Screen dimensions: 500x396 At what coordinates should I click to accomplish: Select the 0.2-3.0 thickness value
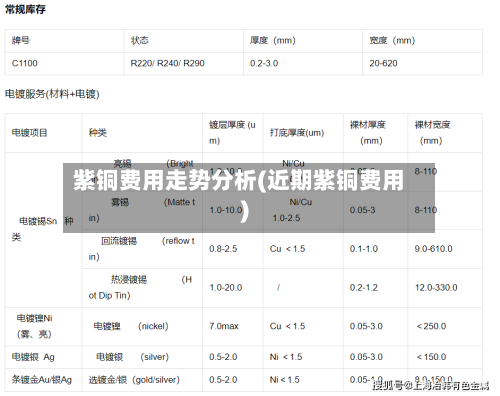[x=264, y=63]
